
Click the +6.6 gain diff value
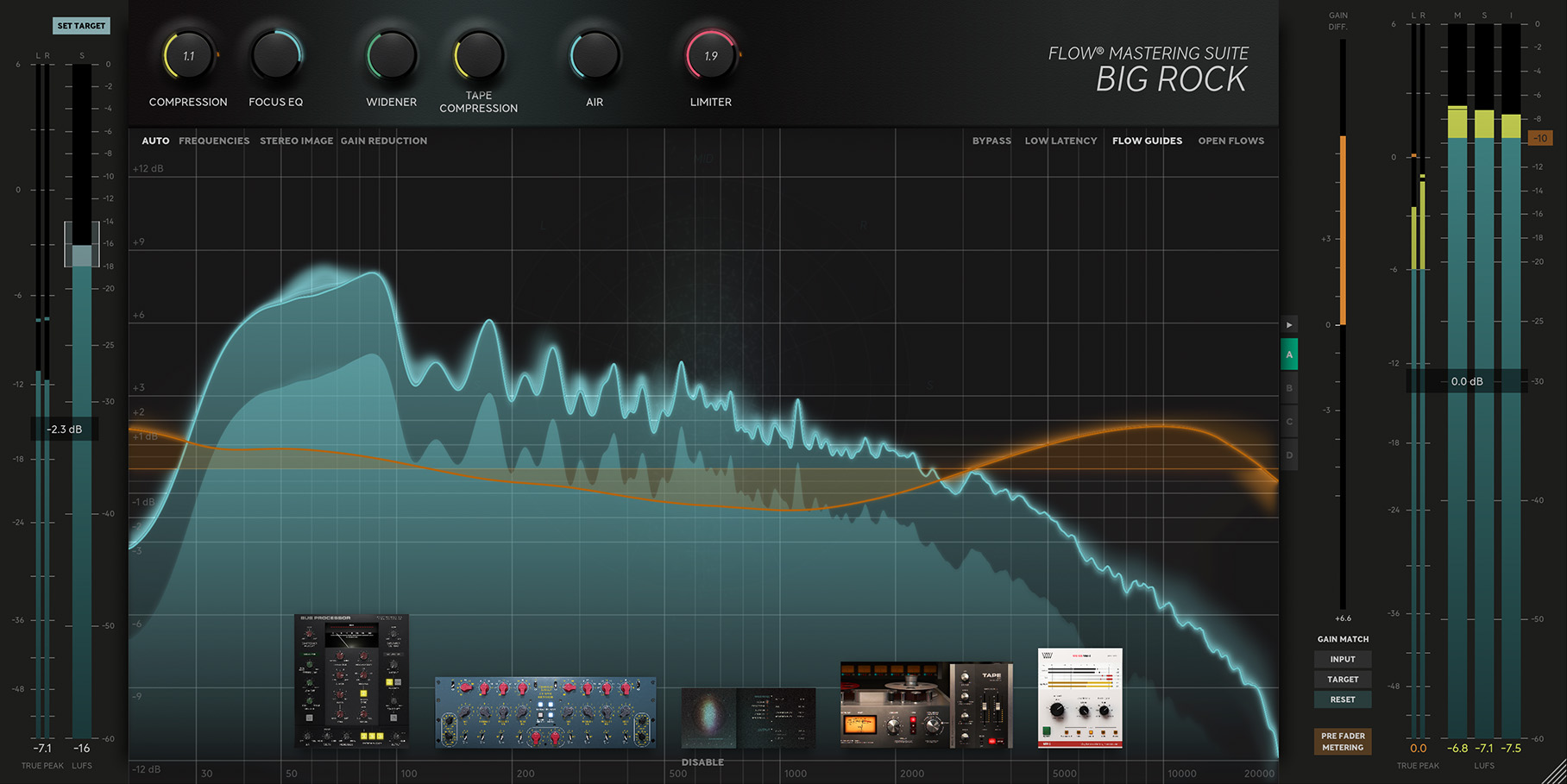tap(1343, 618)
